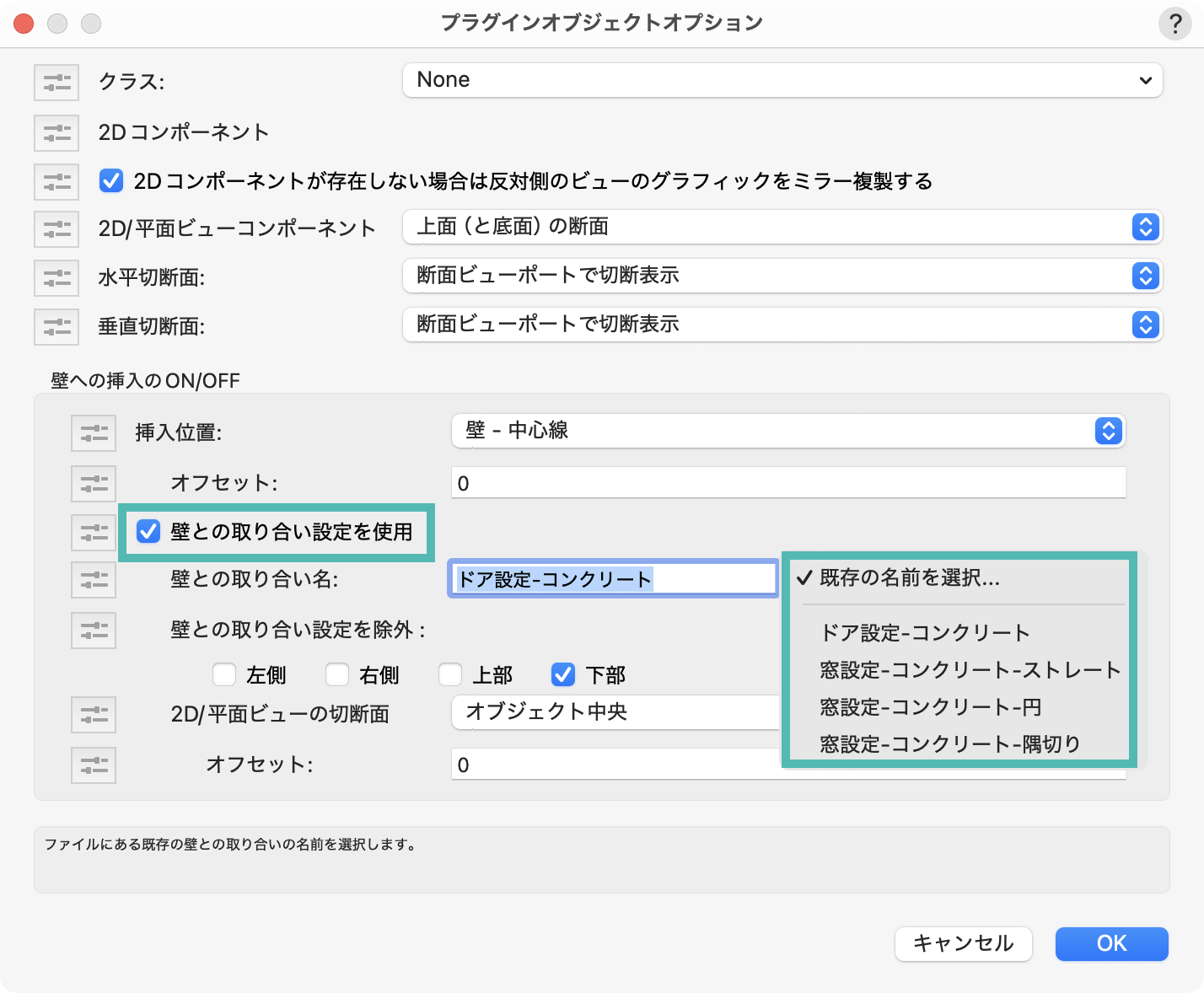This screenshot has height=993, width=1204.
Task: Click the OK button
Action: click(x=1111, y=943)
